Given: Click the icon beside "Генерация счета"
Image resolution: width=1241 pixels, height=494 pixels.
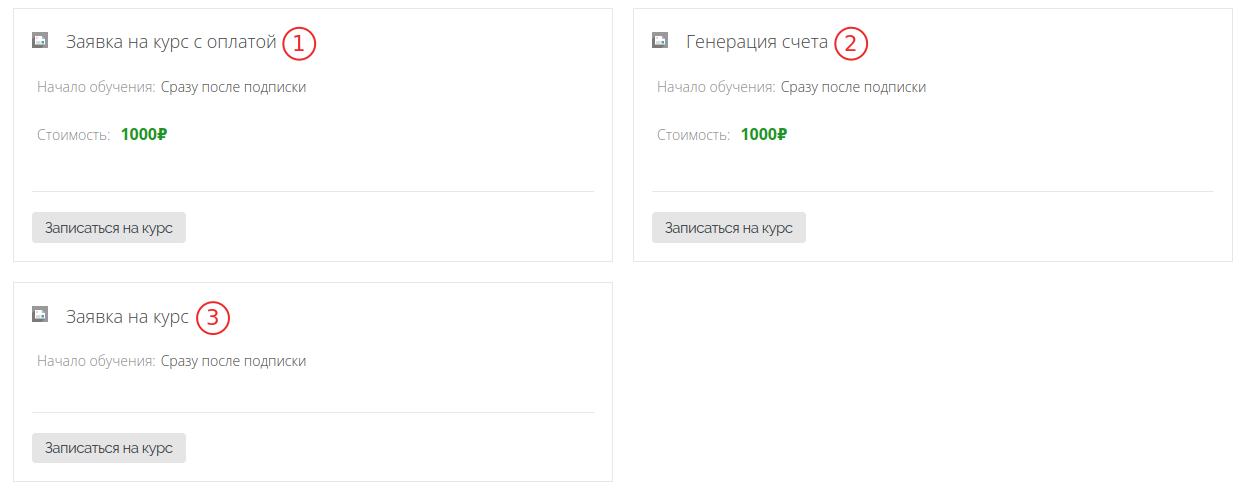Looking at the screenshot, I should pyautogui.click(x=660, y=40).
